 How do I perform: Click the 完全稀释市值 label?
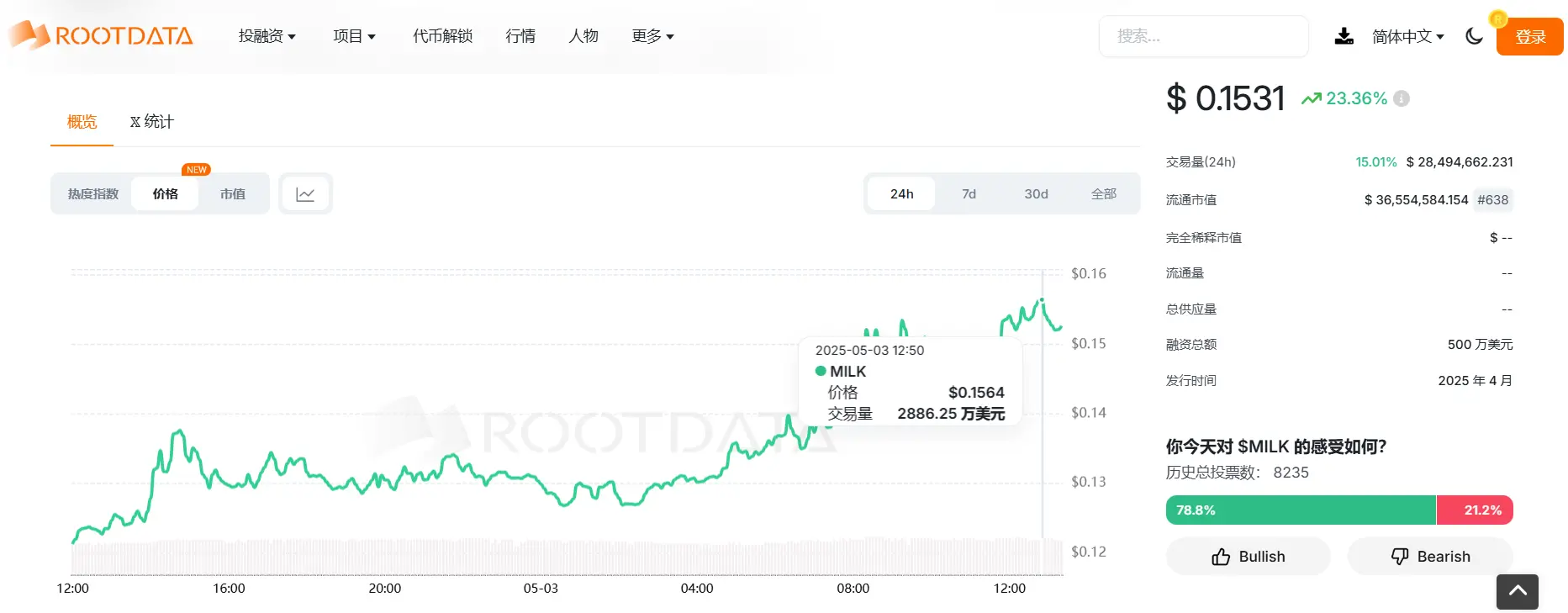[1204, 238]
